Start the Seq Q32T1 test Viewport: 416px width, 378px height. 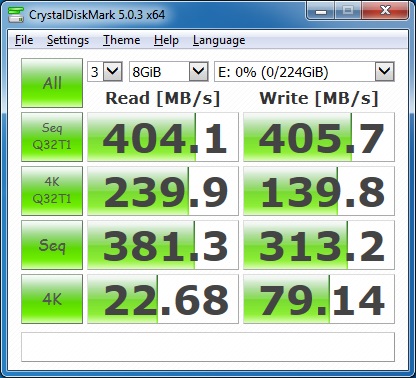tap(52, 137)
